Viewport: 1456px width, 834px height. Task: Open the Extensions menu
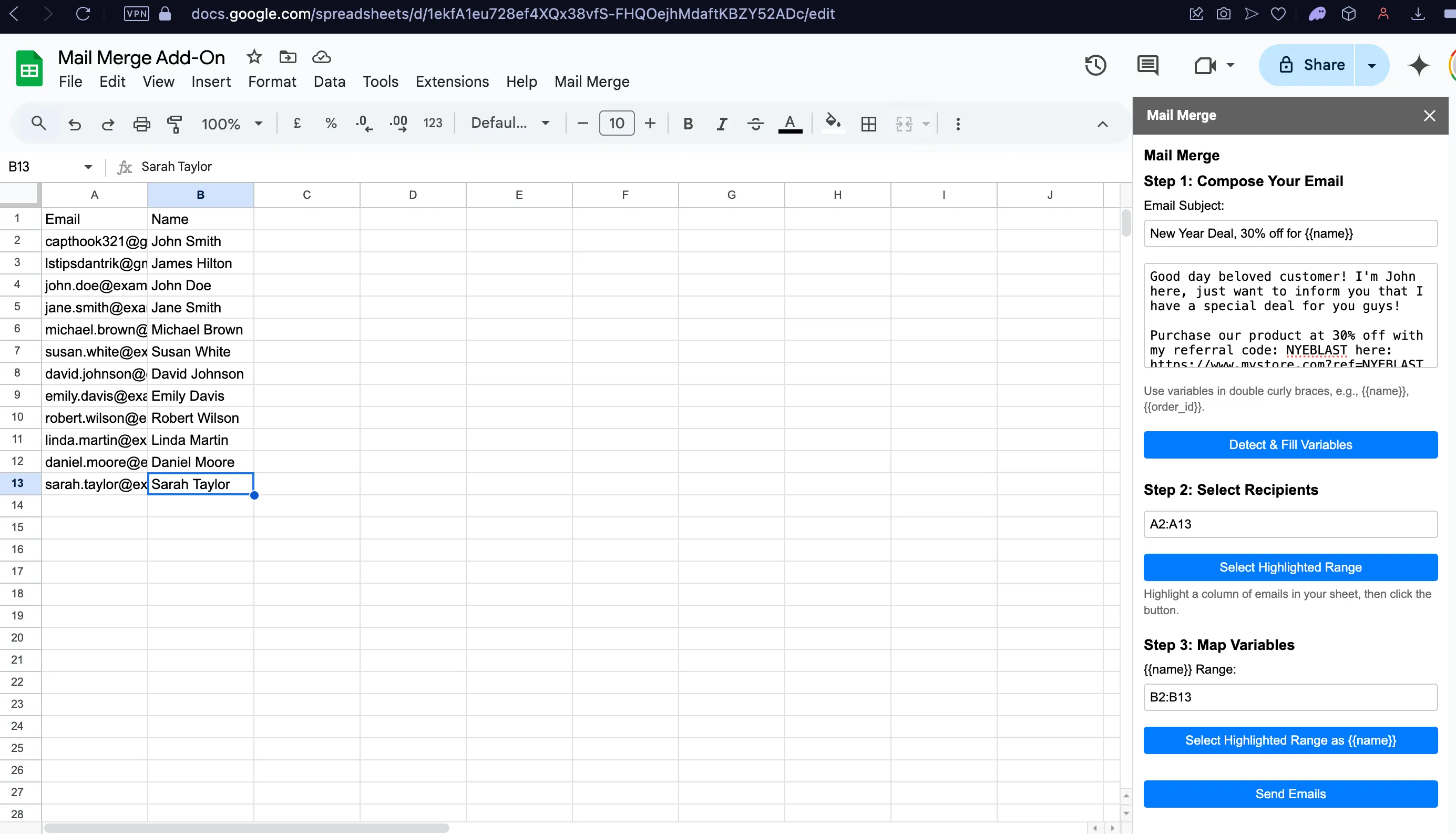(x=452, y=82)
